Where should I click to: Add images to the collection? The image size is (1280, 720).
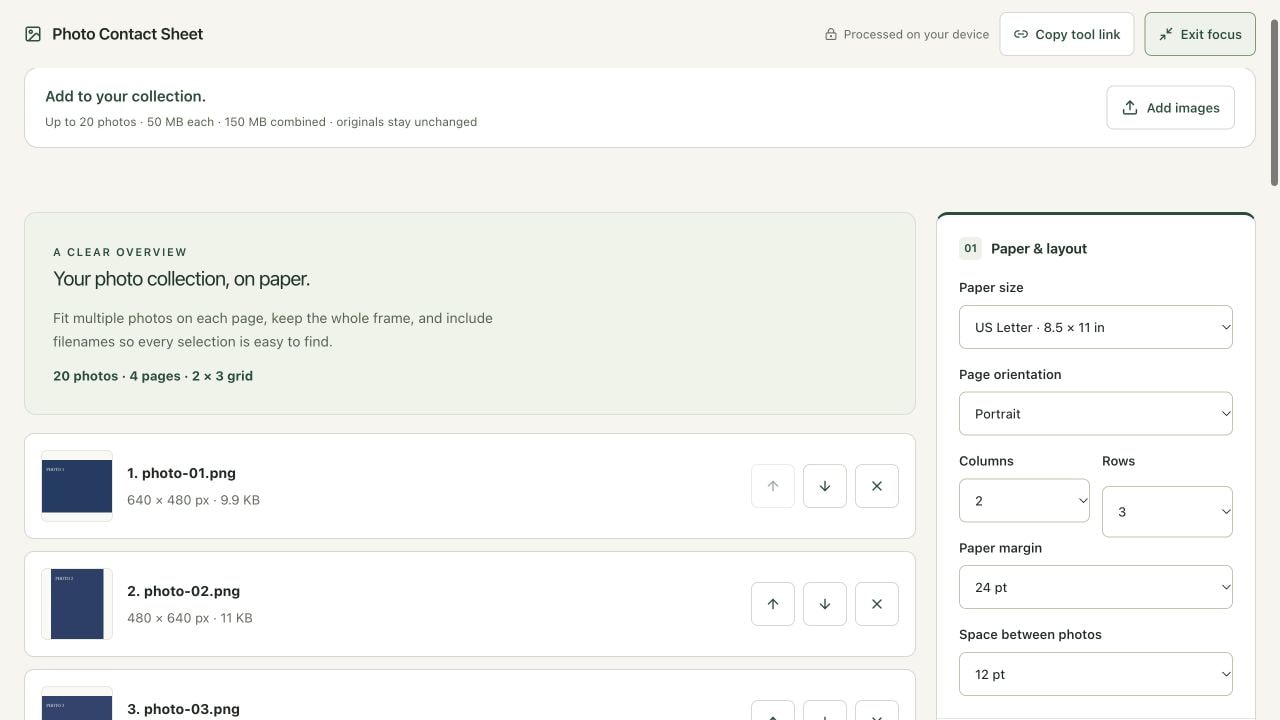pyautogui.click(x=1170, y=108)
